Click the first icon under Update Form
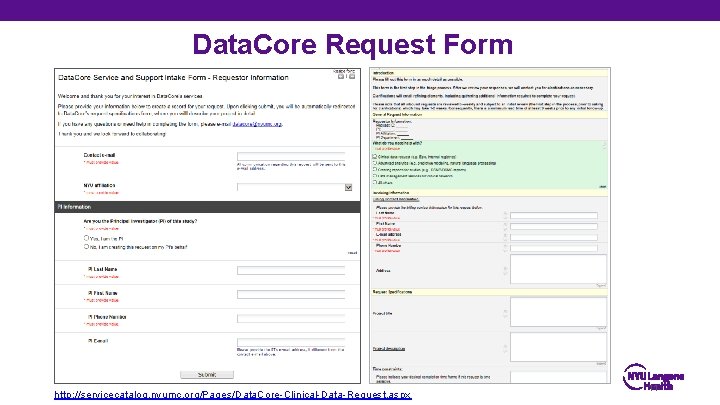Screen dimensions: 720x405 pos(341,77)
